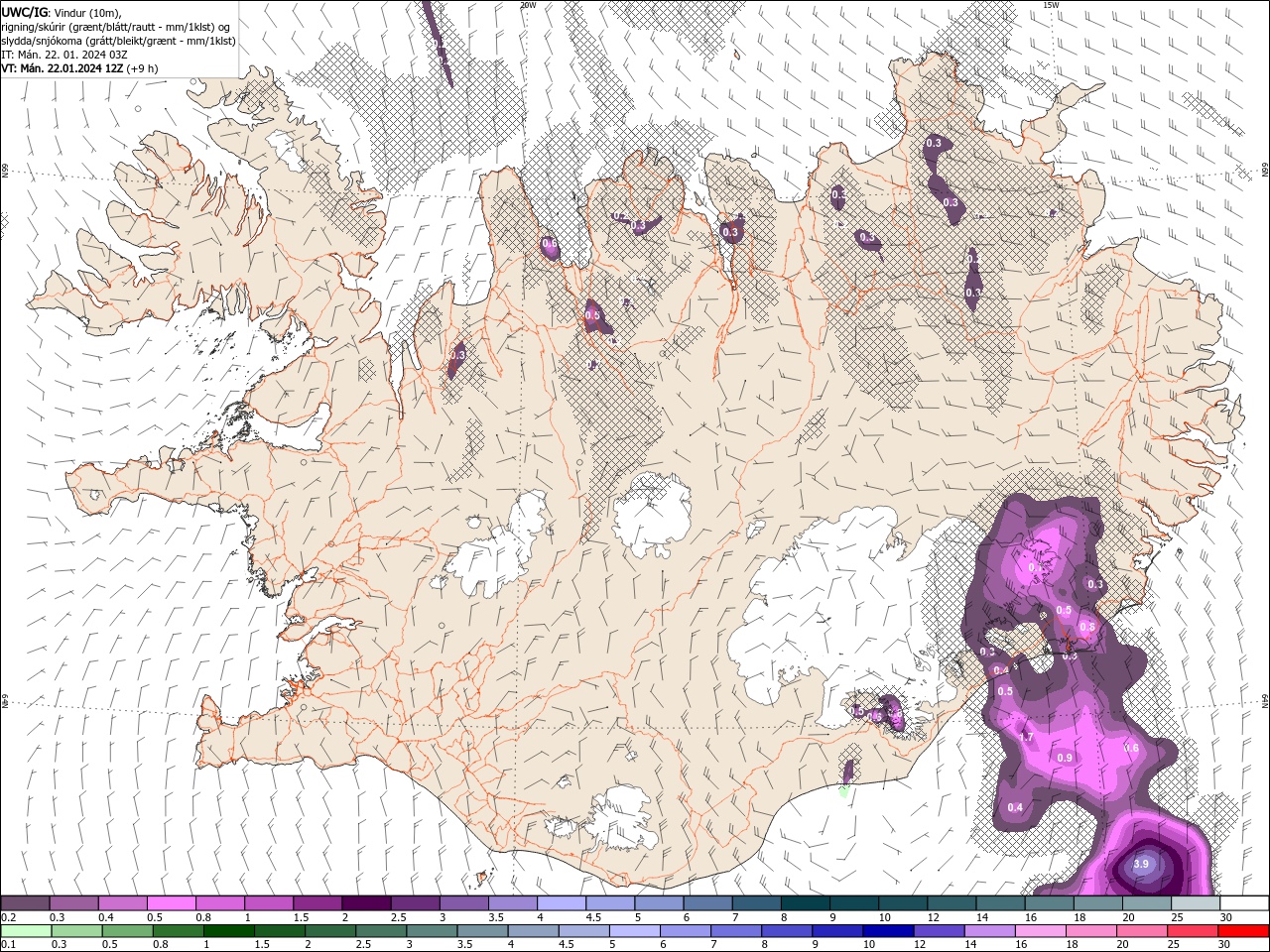Pick the navy blue swatch between 10 and 12
This screenshot has width=1270, height=952.
[x=889, y=930]
